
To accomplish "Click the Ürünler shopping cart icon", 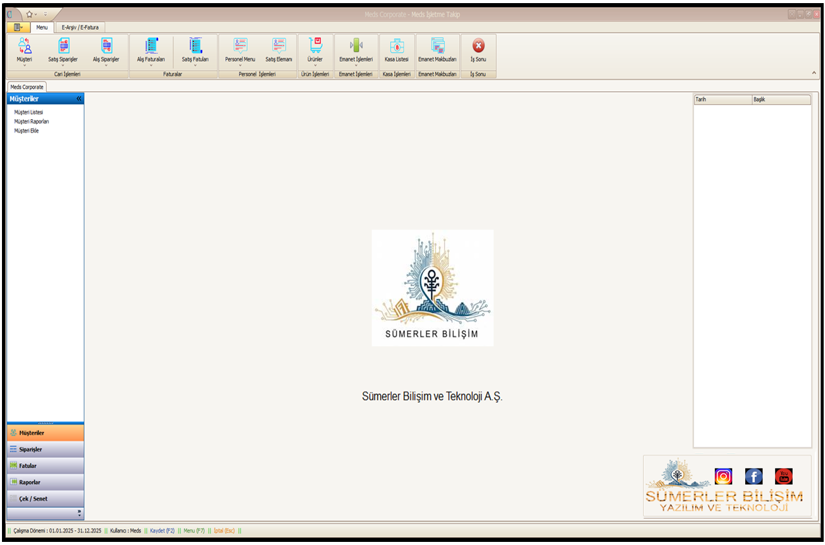I will coord(315,46).
